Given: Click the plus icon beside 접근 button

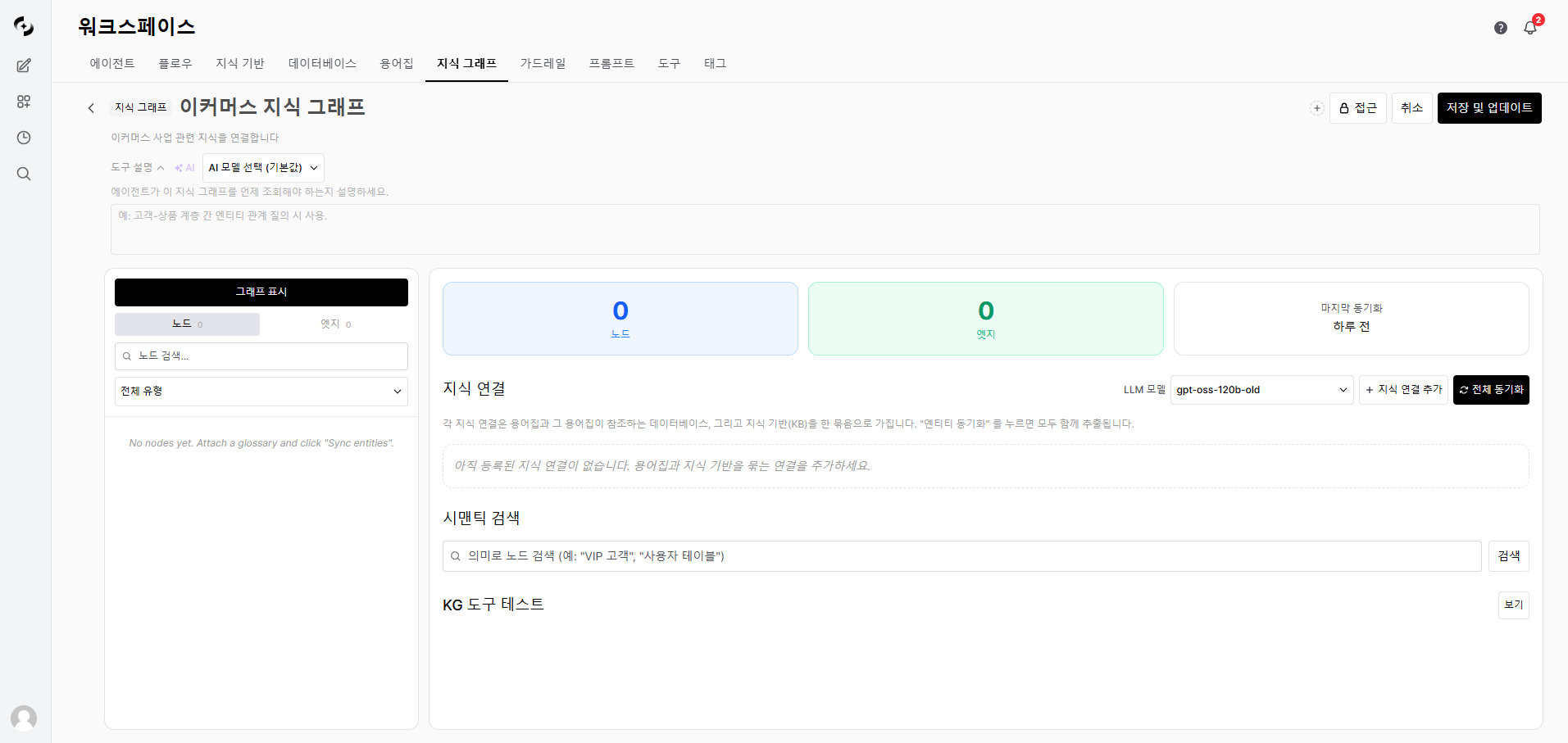Looking at the screenshot, I should pyautogui.click(x=1316, y=108).
